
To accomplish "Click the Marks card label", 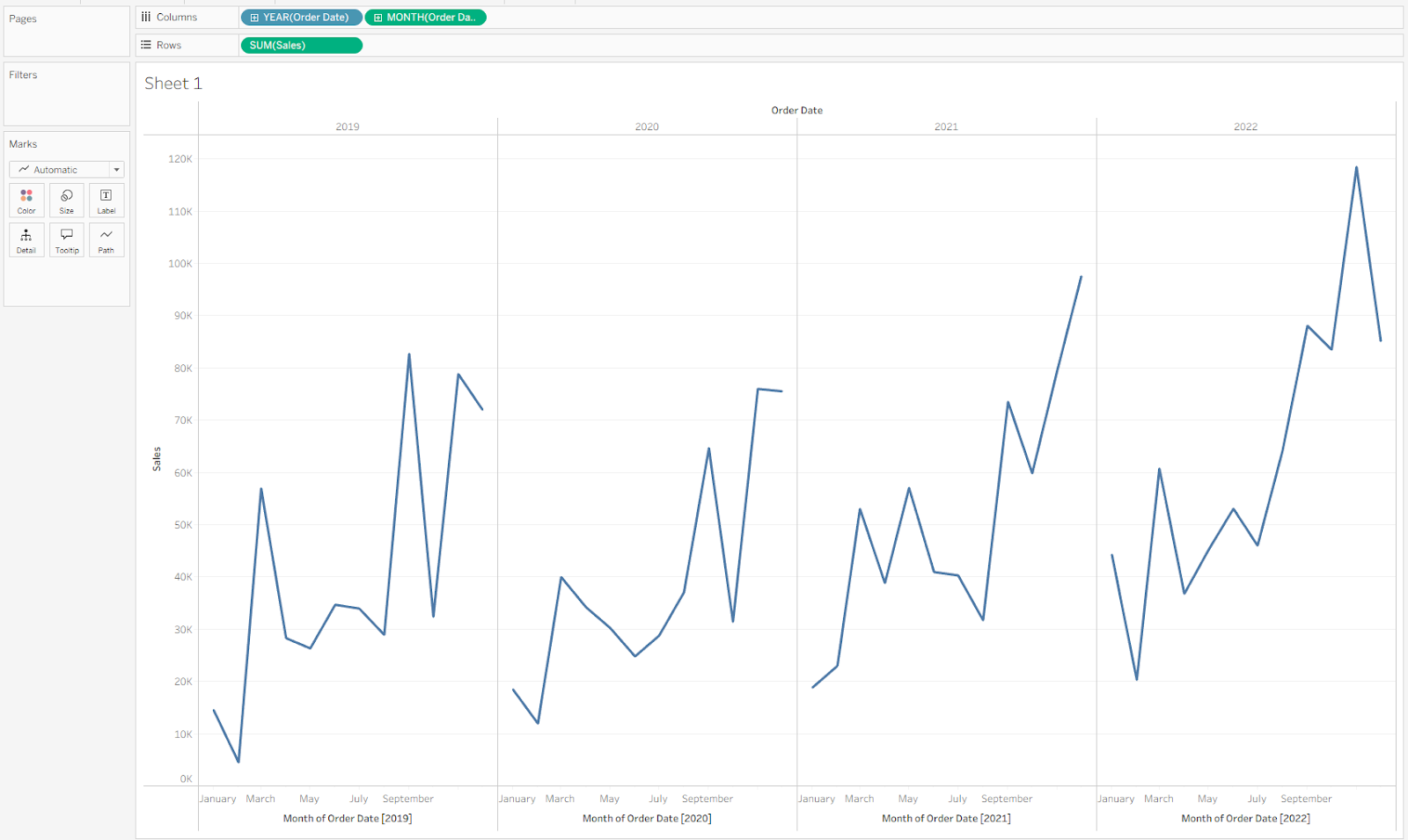I will (x=23, y=144).
